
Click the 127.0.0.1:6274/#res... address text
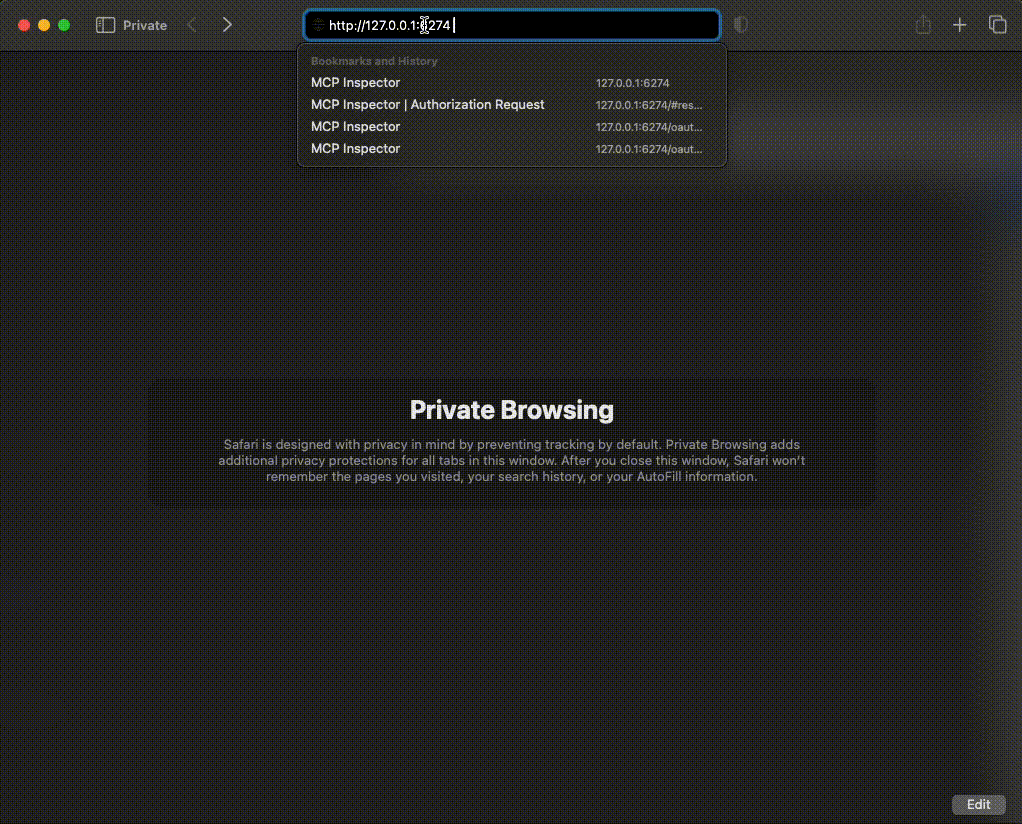pyautogui.click(x=649, y=105)
